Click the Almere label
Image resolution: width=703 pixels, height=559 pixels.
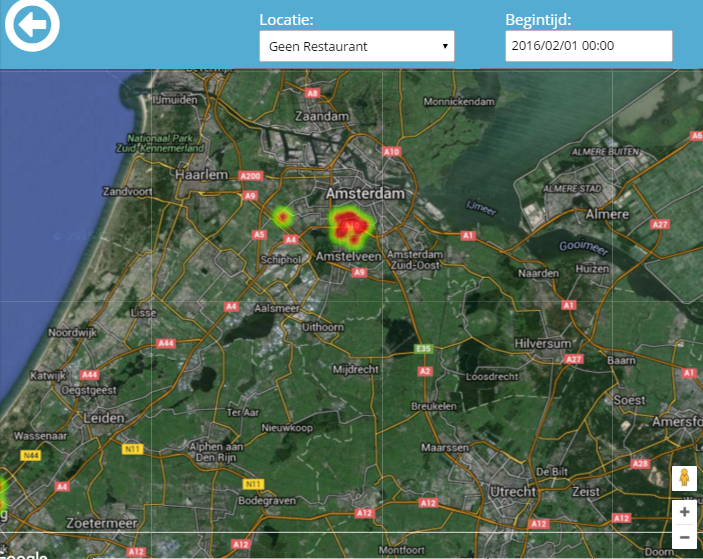608,214
